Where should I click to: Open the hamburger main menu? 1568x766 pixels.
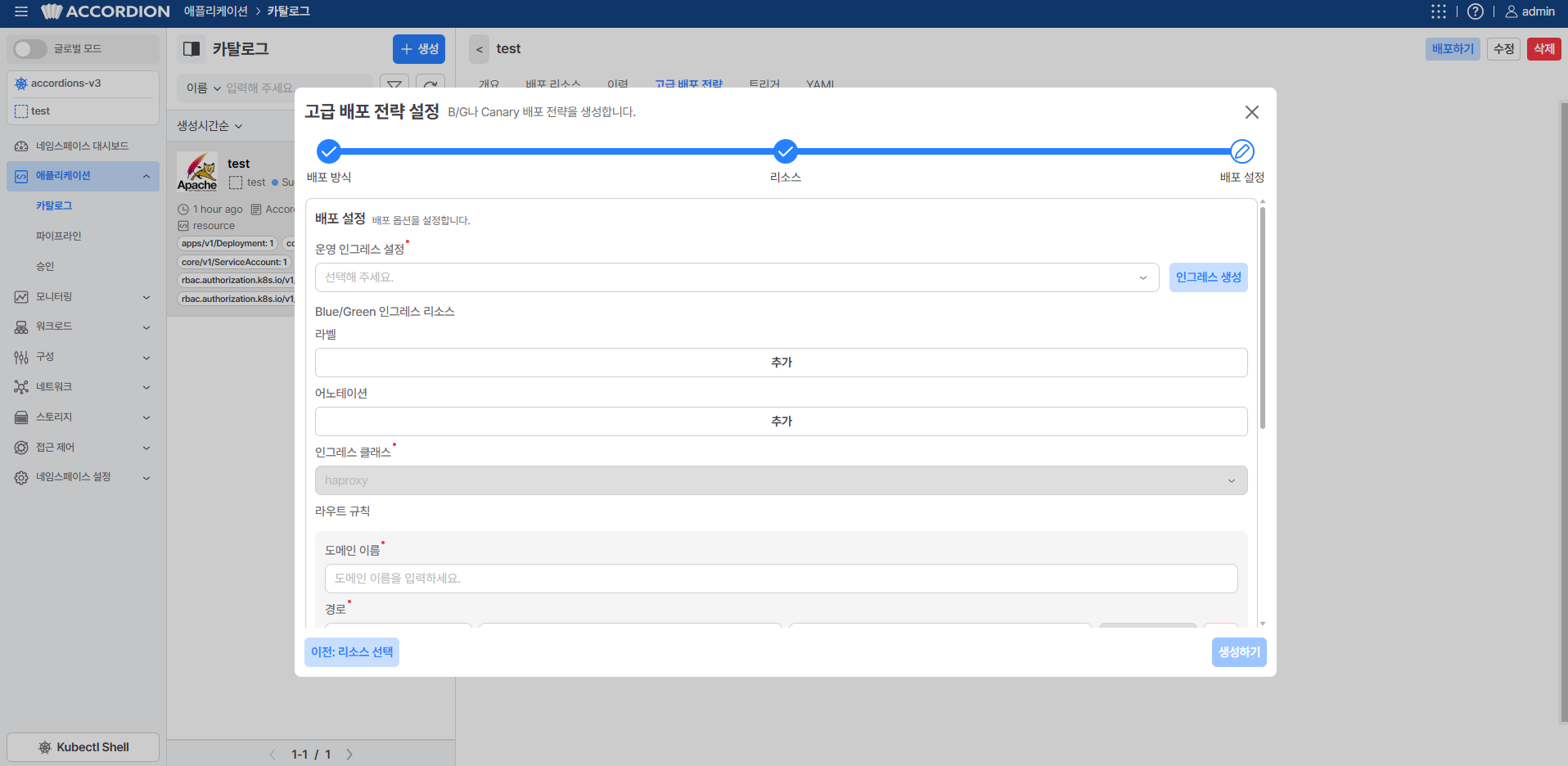[x=21, y=11]
